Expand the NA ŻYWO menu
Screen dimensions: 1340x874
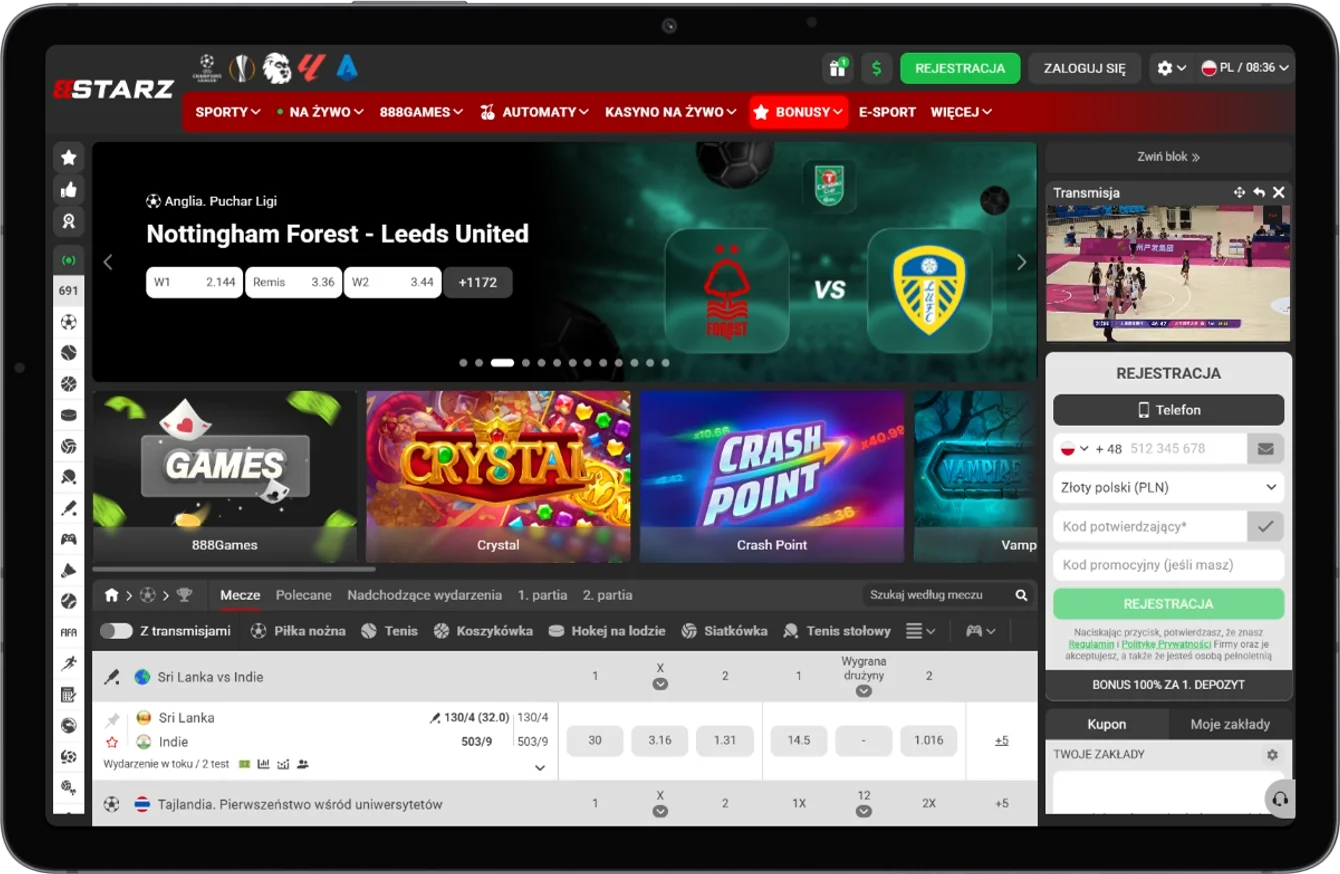[x=320, y=112]
